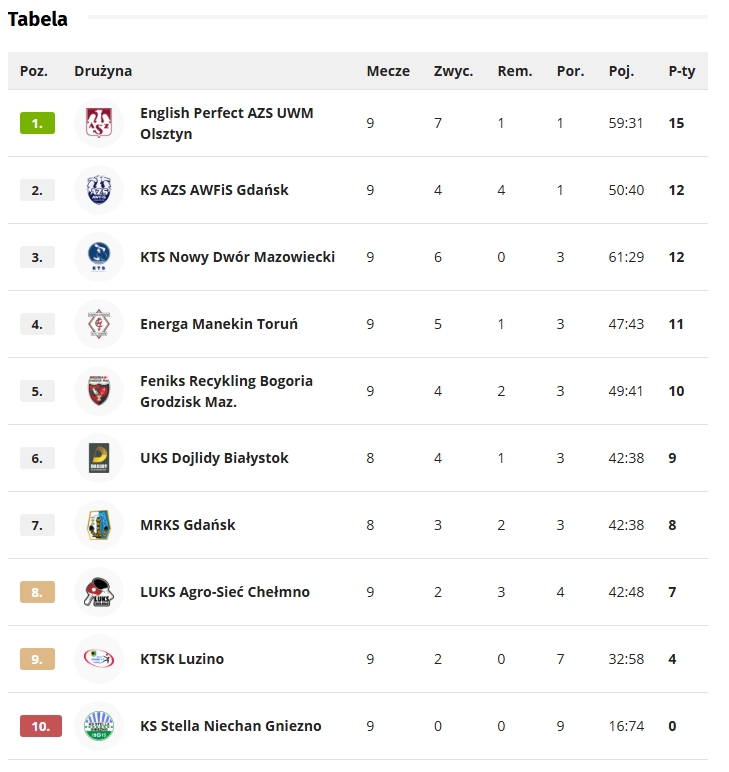Click the KTSK Luzino team logo
The height and width of the screenshot is (772, 729).
click(x=98, y=659)
